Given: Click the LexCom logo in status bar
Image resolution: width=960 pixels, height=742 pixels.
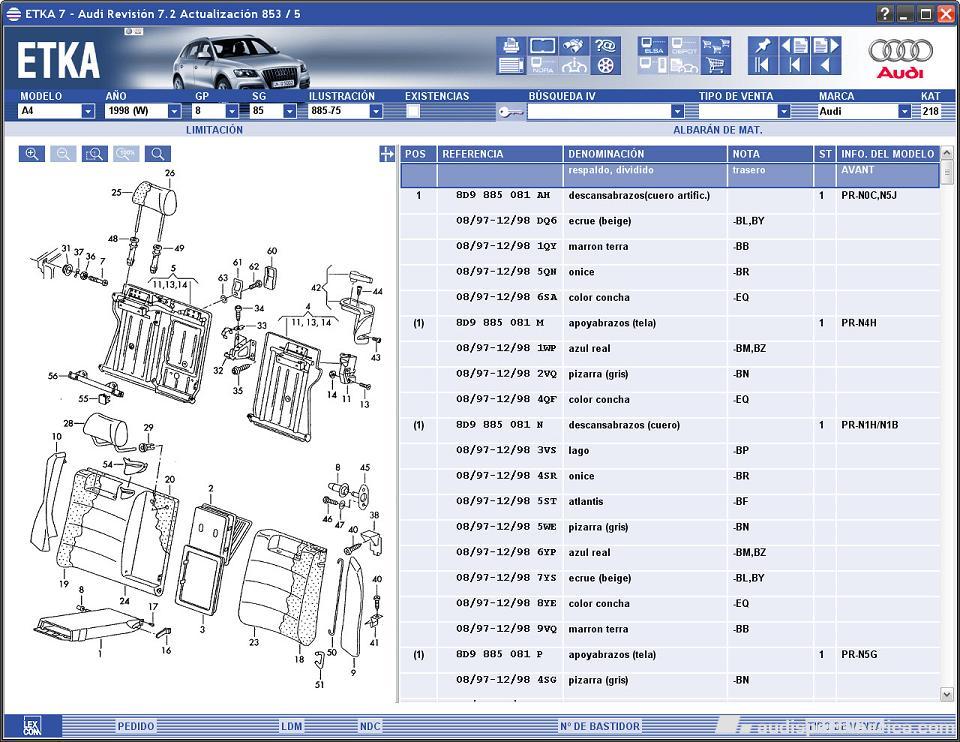Looking at the screenshot, I should (32, 726).
